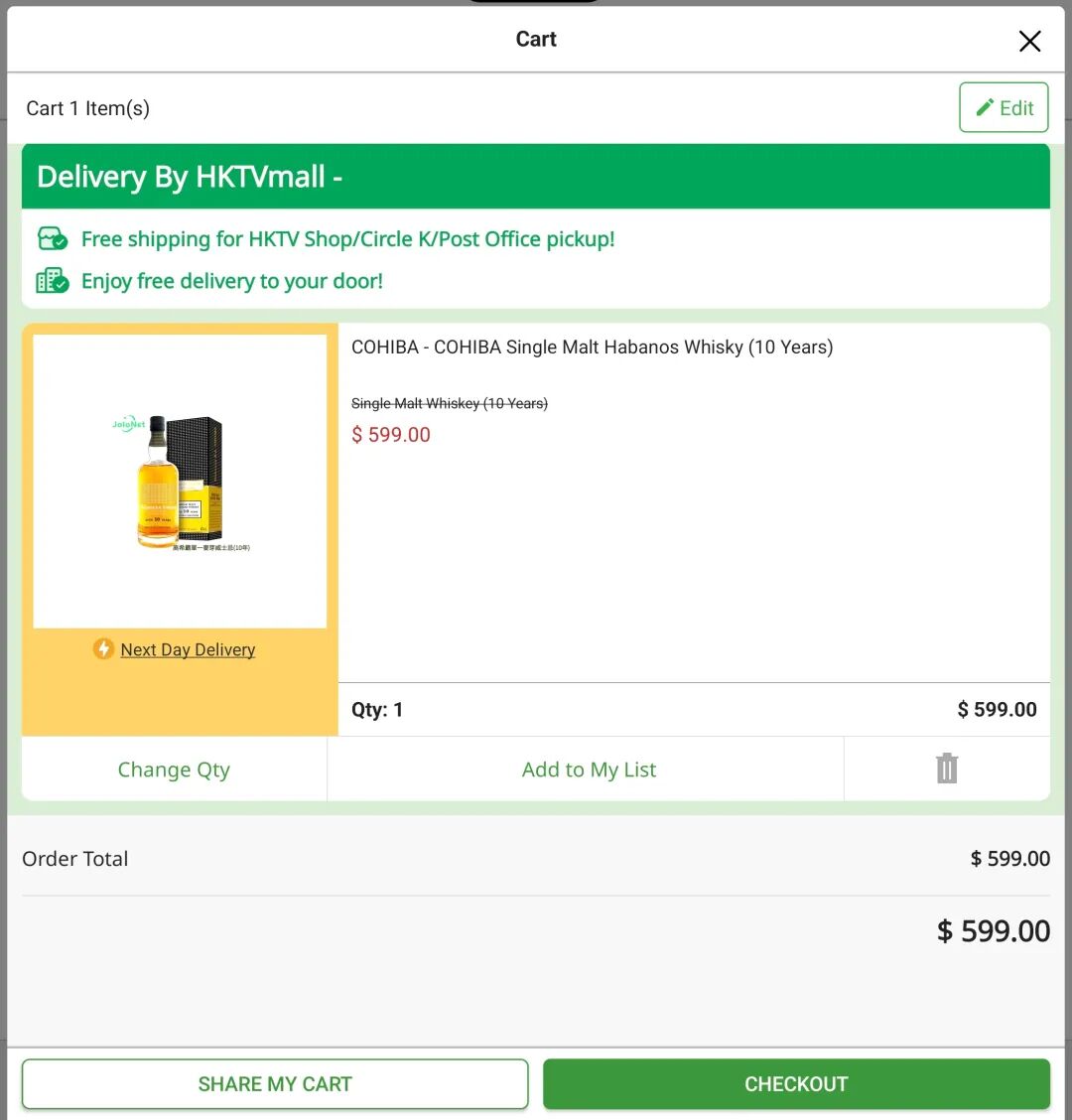Viewport: 1072px width, 1120px height.
Task: Click the Enjoy free delivery message
Action: (231, 281)
